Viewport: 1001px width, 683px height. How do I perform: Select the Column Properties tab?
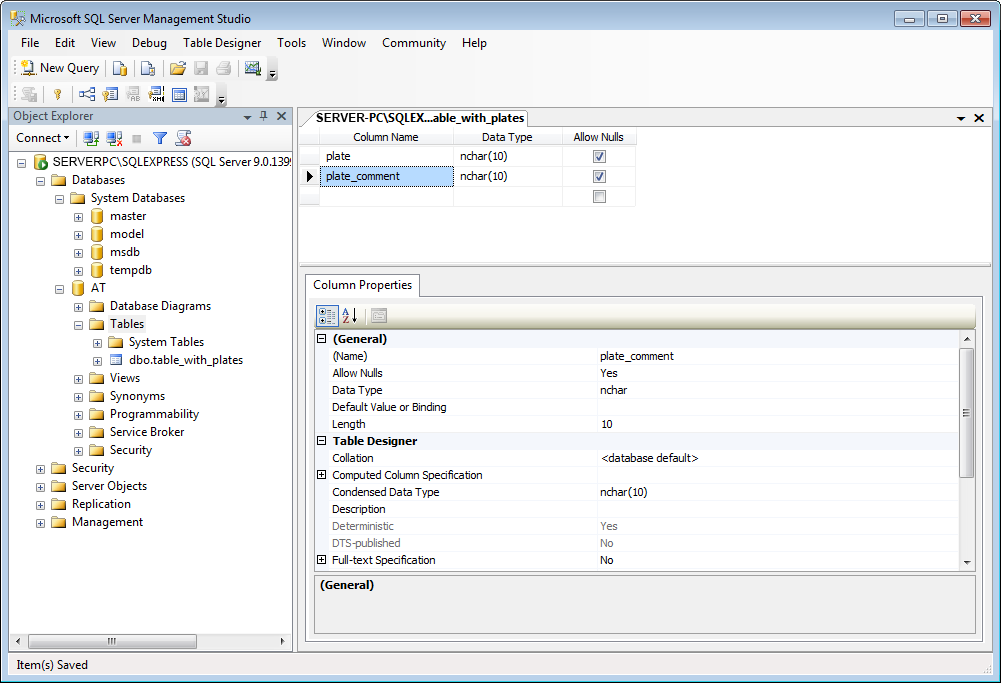click(x=362, y=285)
